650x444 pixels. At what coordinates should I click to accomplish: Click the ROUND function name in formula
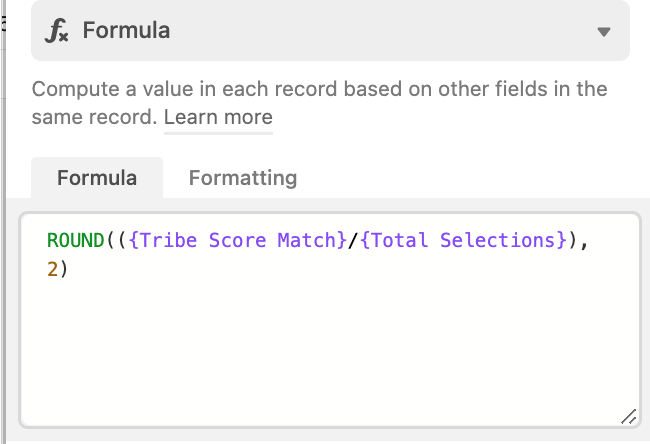pyautogui.click(x=75, y=240)
